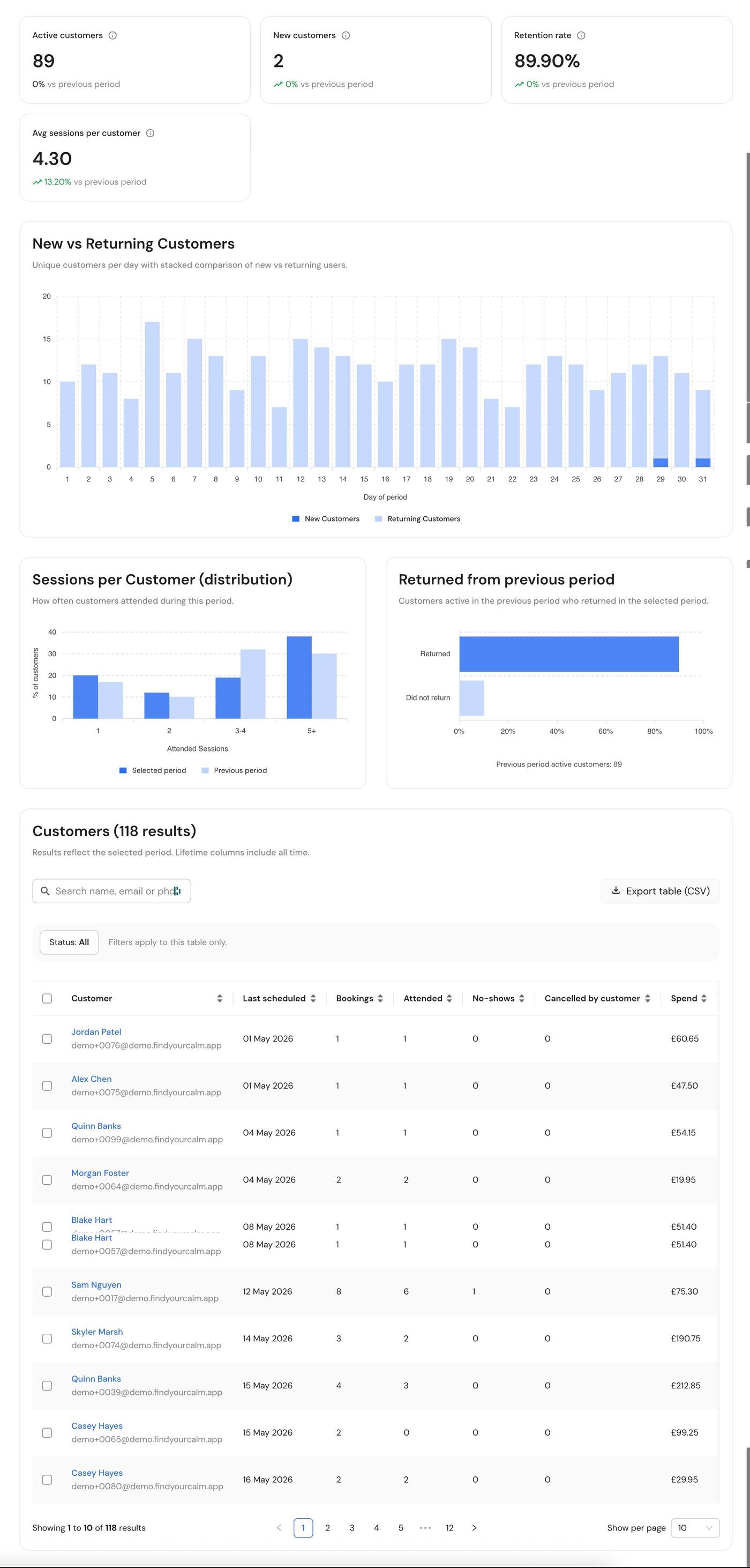Click the download icon in Export button
This screenshot has width=750, height=1568.
616,890
